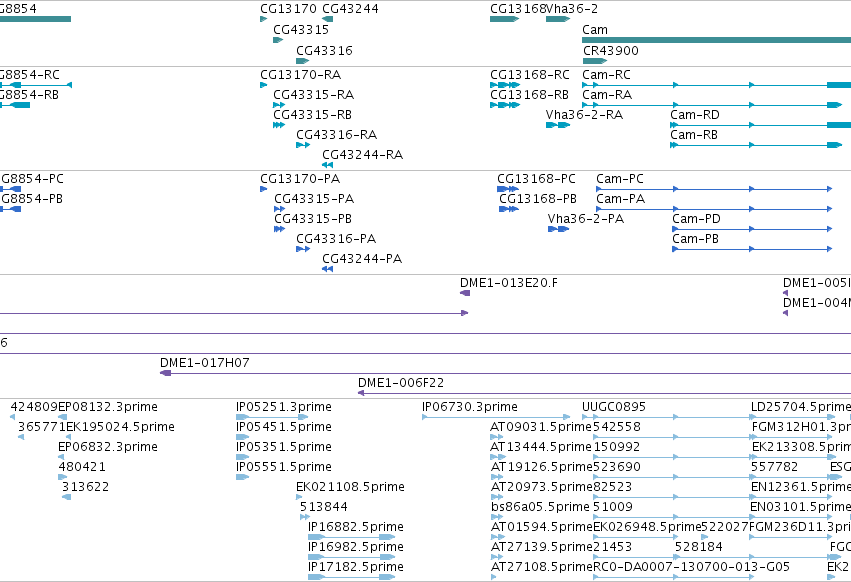Select transcript CG43315-RB
Viewport: 851px width, 582px height.
(279, 125)
